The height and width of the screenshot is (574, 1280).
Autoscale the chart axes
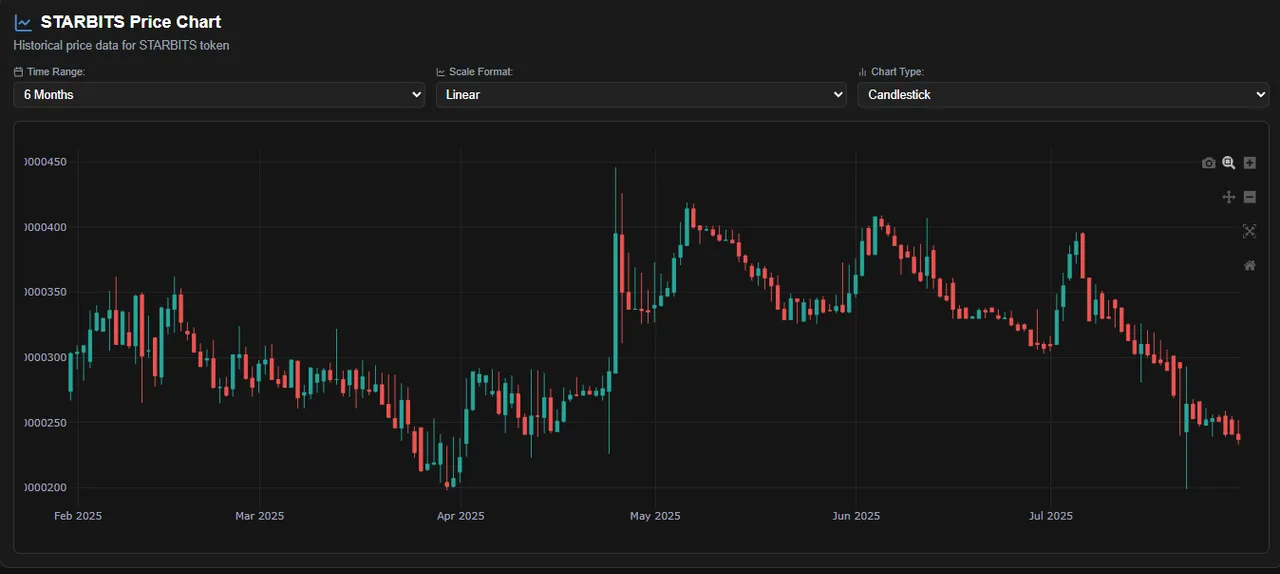tap(1249, 231)
